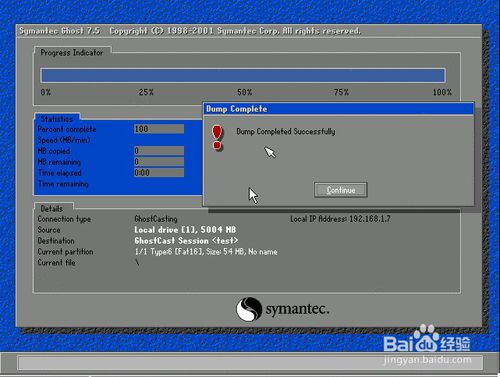The image size is (500, 377).
Task: Click the blue progress indicator bar
Action: pos(243,75)
